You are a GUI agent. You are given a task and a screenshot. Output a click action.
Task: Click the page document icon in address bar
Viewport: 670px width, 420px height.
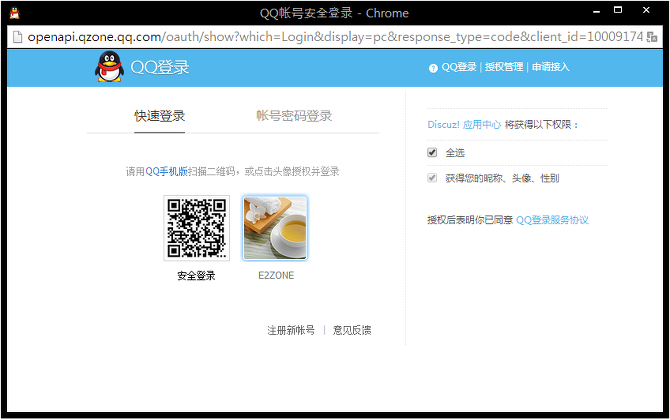18,37
